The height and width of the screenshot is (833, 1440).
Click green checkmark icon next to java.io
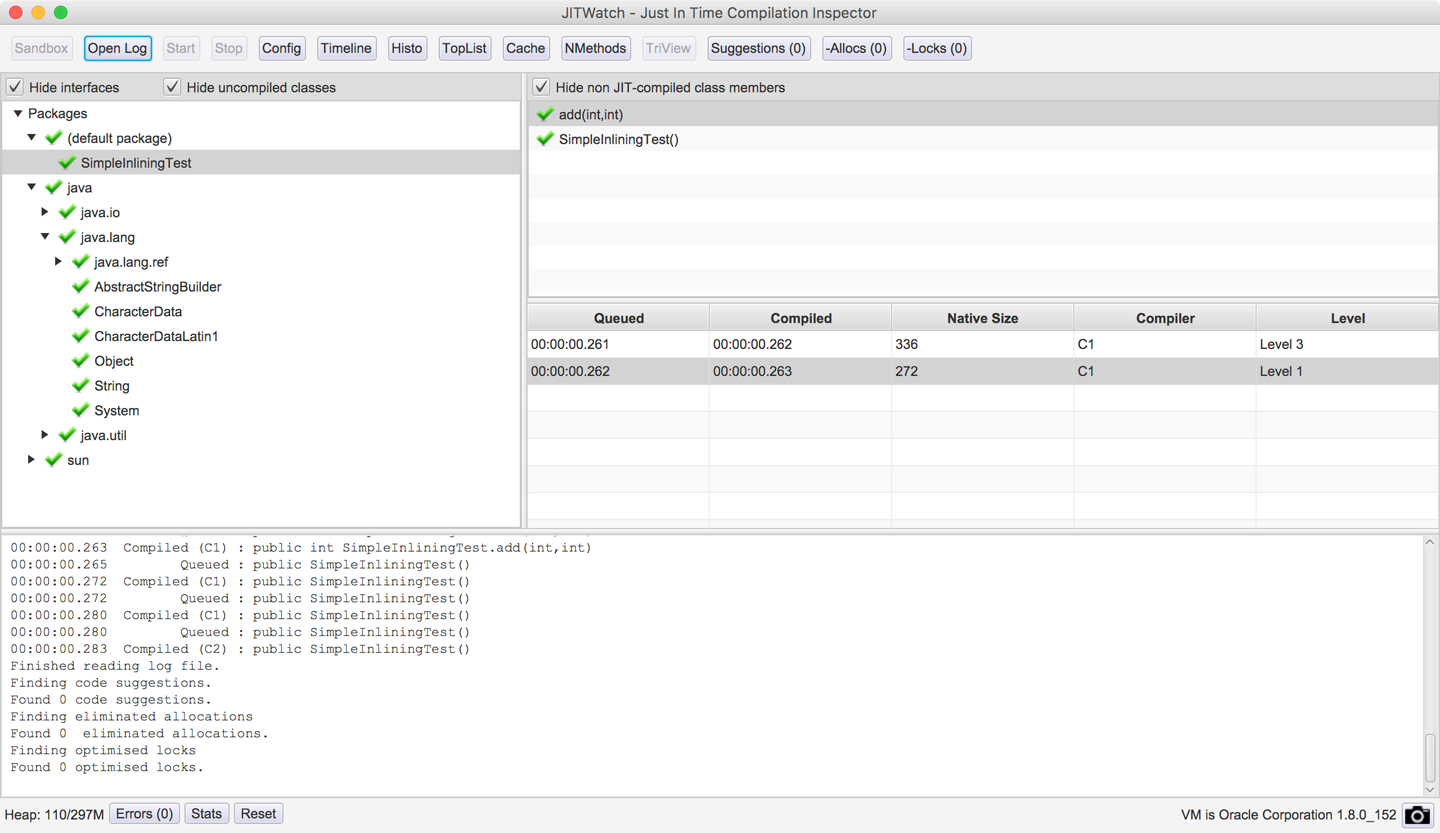(x=67, y=212)
